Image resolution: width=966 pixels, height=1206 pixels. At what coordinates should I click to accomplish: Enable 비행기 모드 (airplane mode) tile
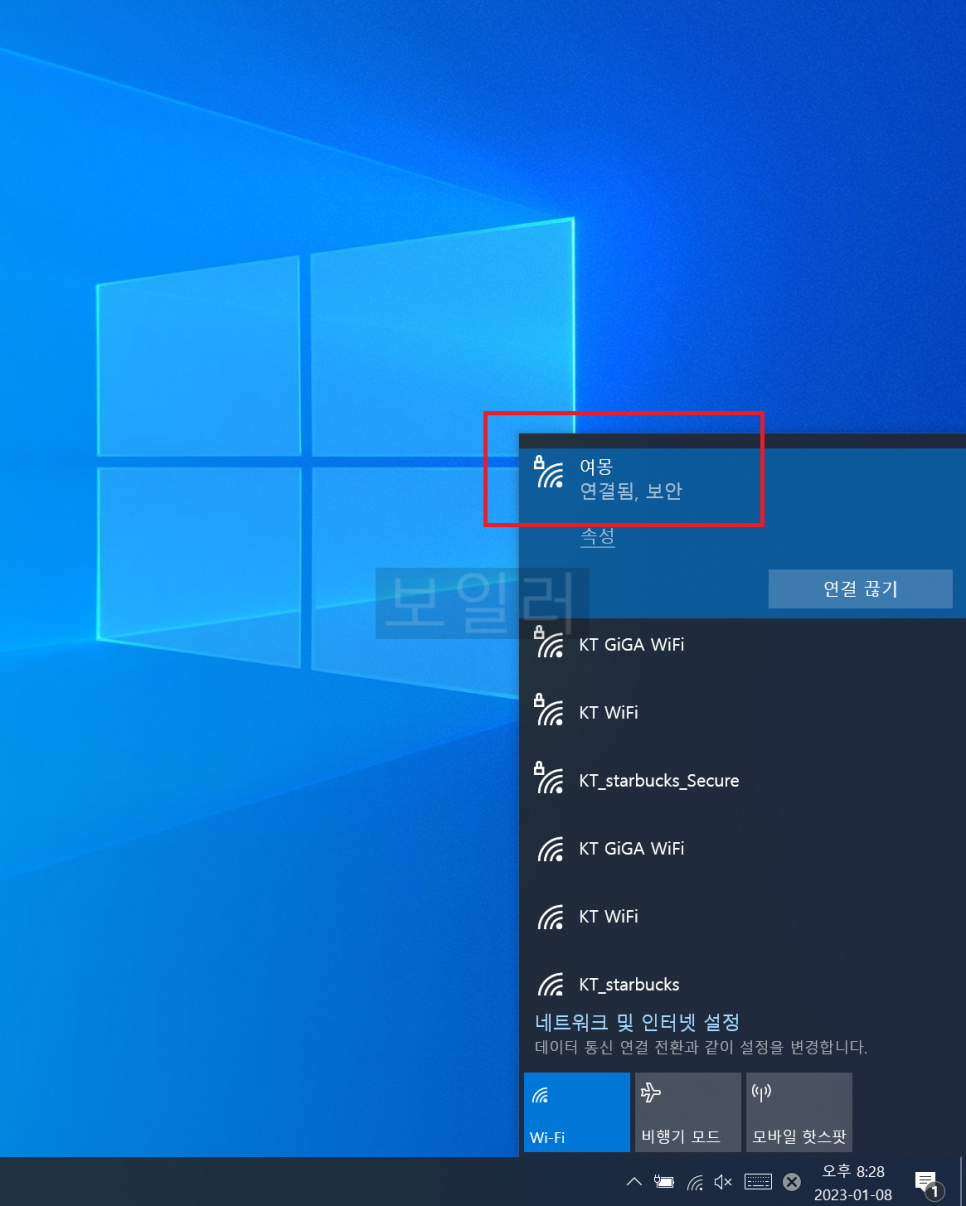coord(687,1111)
